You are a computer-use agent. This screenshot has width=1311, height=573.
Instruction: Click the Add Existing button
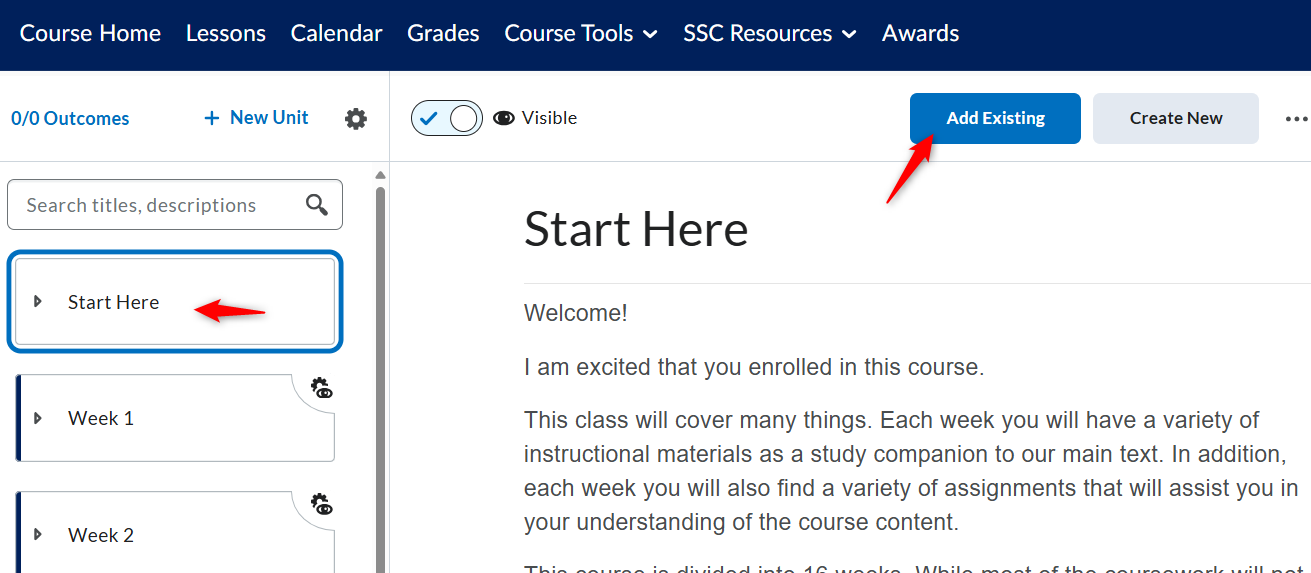pyautogui.click(x=995, y=118)
